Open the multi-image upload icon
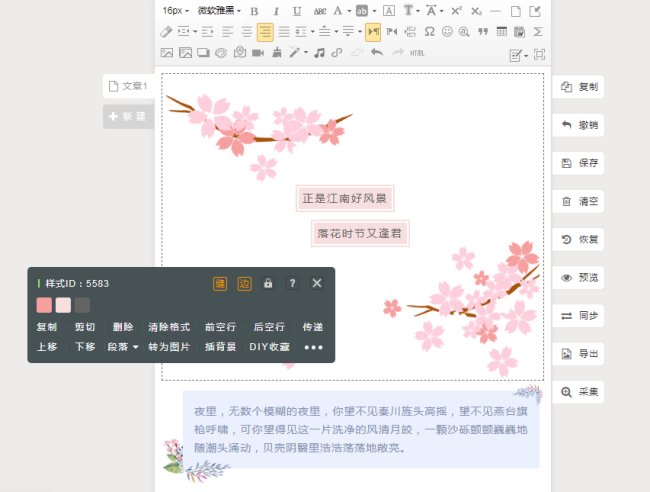The image size is (650, 492). (x=185, y=53)
